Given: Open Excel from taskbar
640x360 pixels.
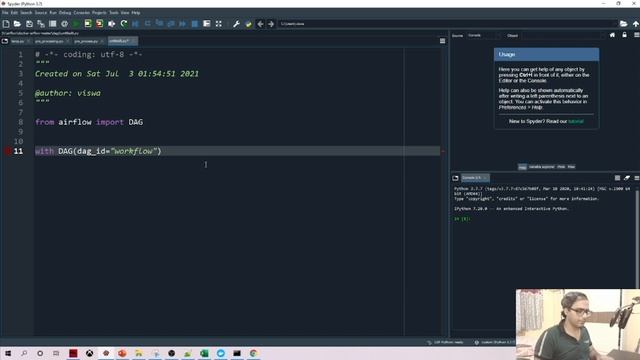Looking at the screenshot, I should coord(204,353).
